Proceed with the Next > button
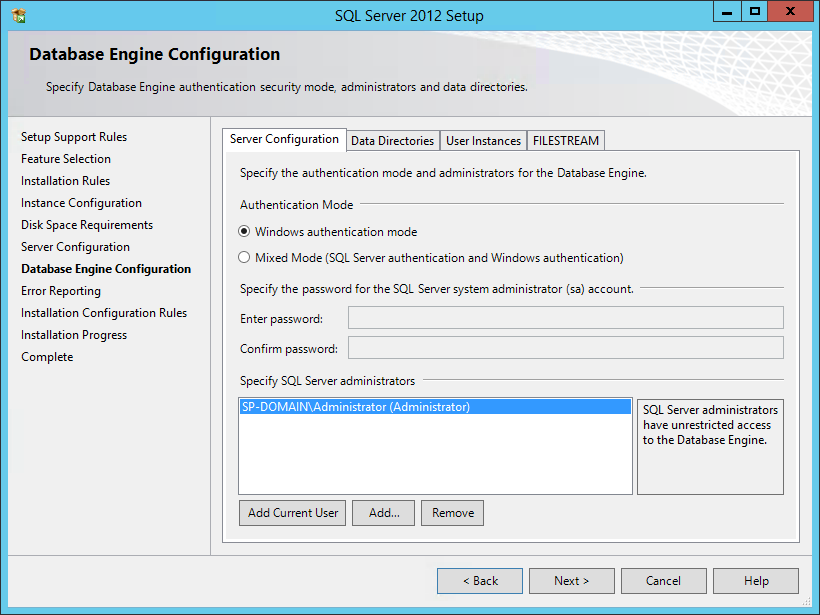The image size is (820, 615). (572, 581)
